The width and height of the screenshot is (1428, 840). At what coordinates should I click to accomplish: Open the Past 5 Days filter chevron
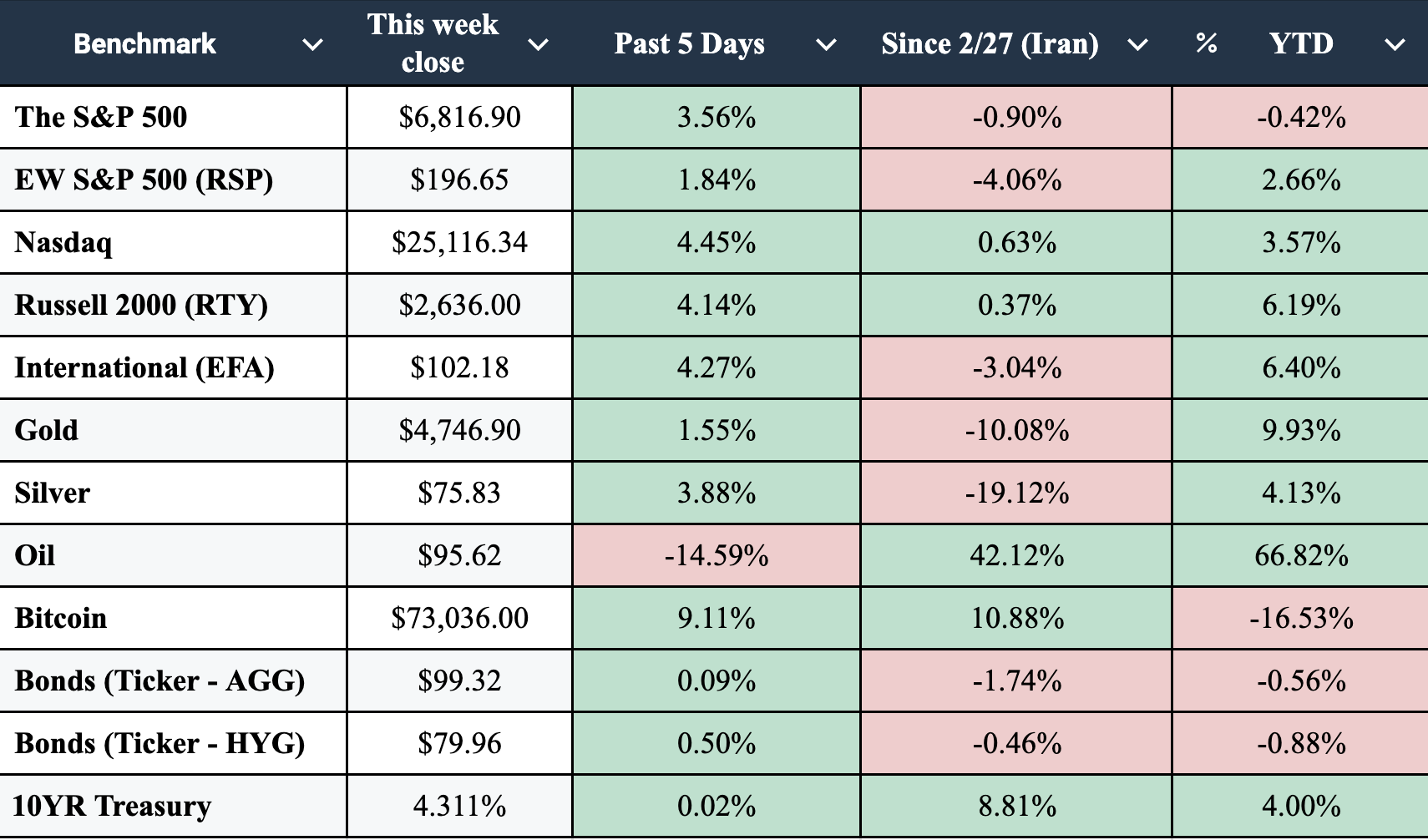[x=826, y=45]
